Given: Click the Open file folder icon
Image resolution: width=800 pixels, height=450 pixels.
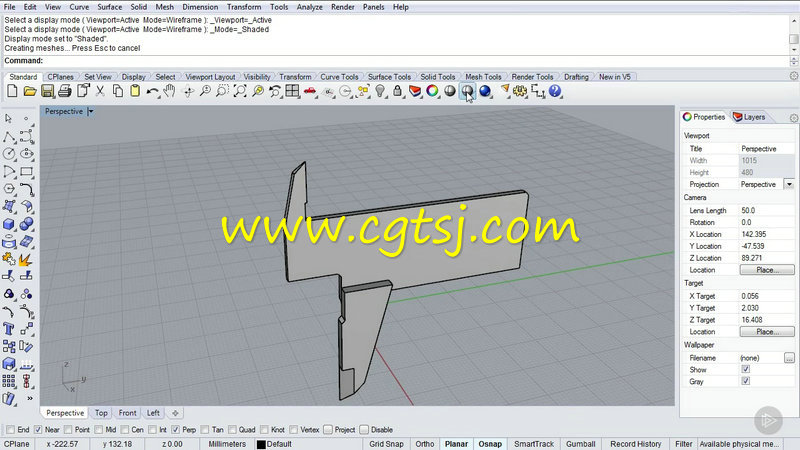Looking at the screenshot, I should (x=30, y=91).
